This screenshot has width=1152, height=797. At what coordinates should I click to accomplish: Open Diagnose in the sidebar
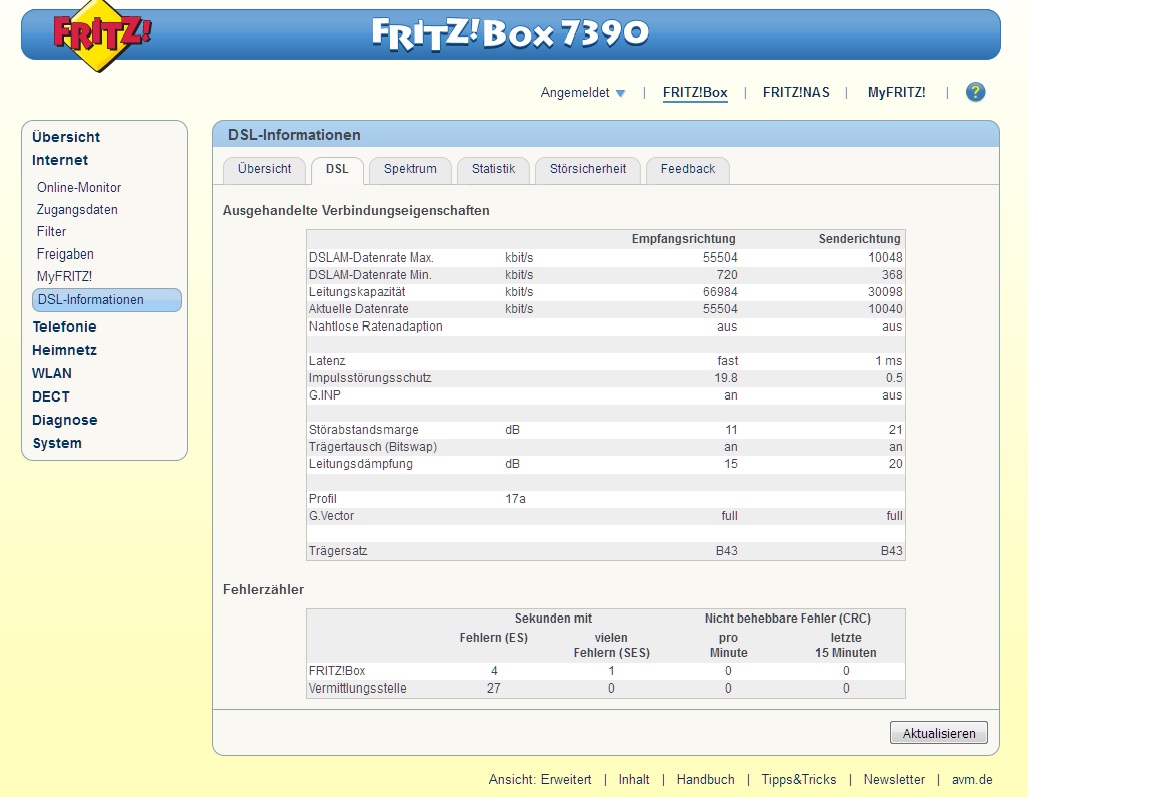pos(65,420)
